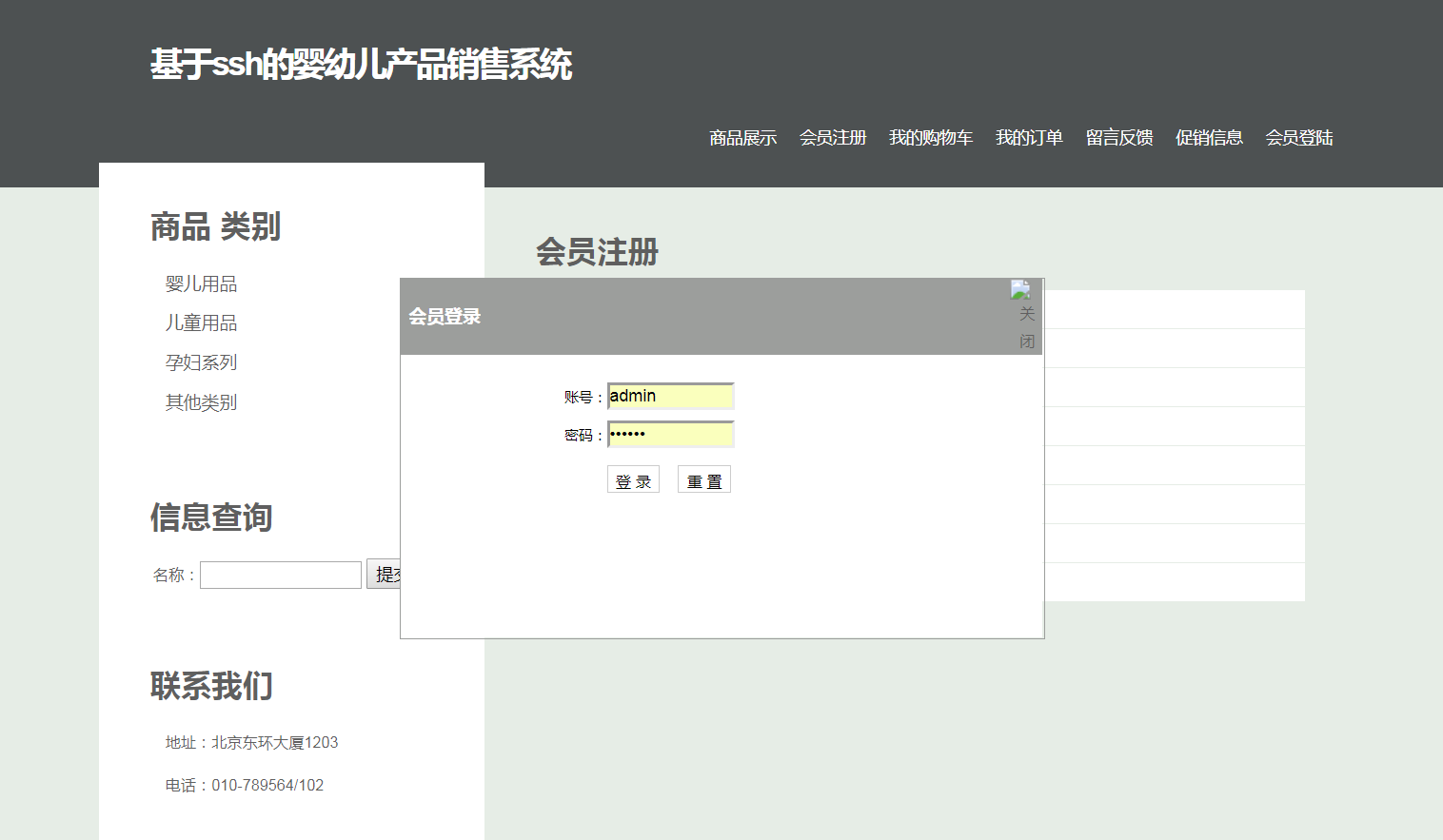The width and height of the screenshot is (1443, 840).
Task: Focus the 账号 input field containing admin
Action: [x=671, y=396]
